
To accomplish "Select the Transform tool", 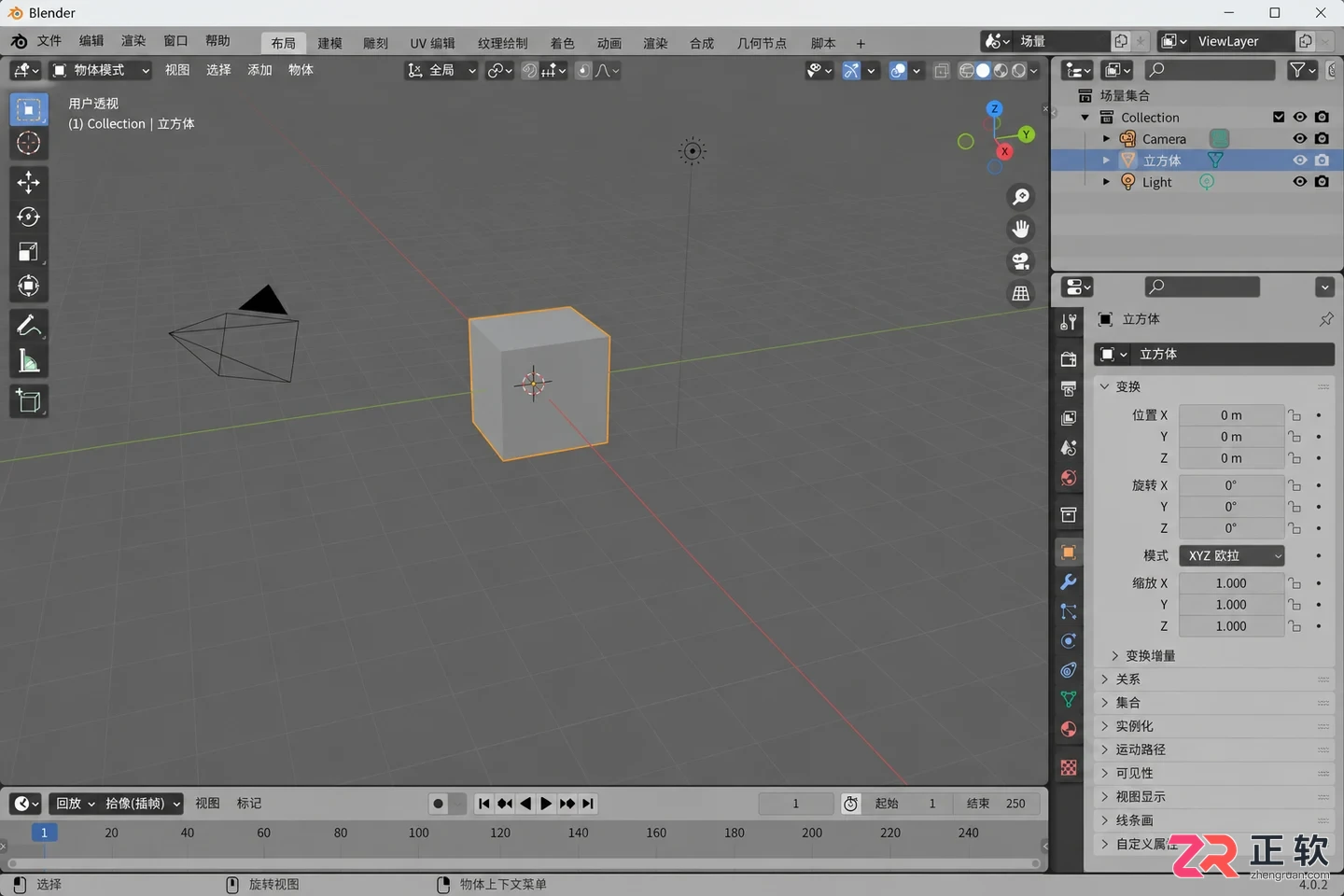I will 29,286.
